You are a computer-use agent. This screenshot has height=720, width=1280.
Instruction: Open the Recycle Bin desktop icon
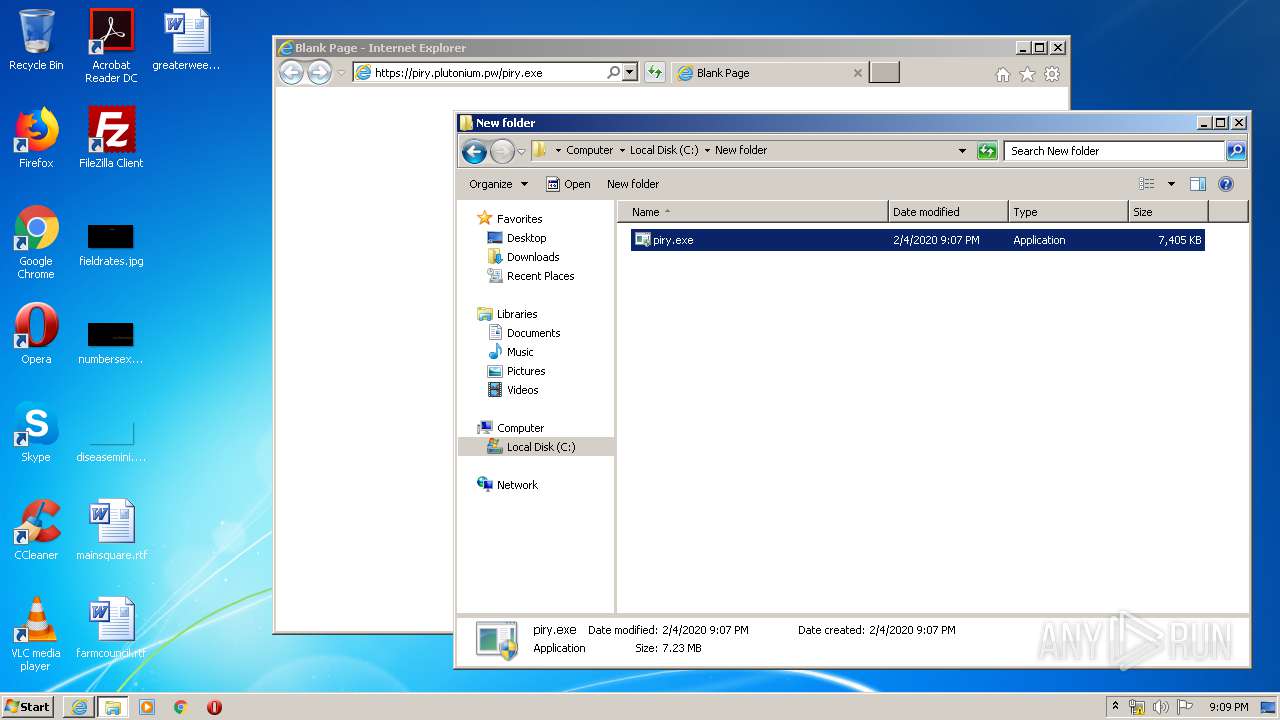pyautogui.click(x=36, y=40)
